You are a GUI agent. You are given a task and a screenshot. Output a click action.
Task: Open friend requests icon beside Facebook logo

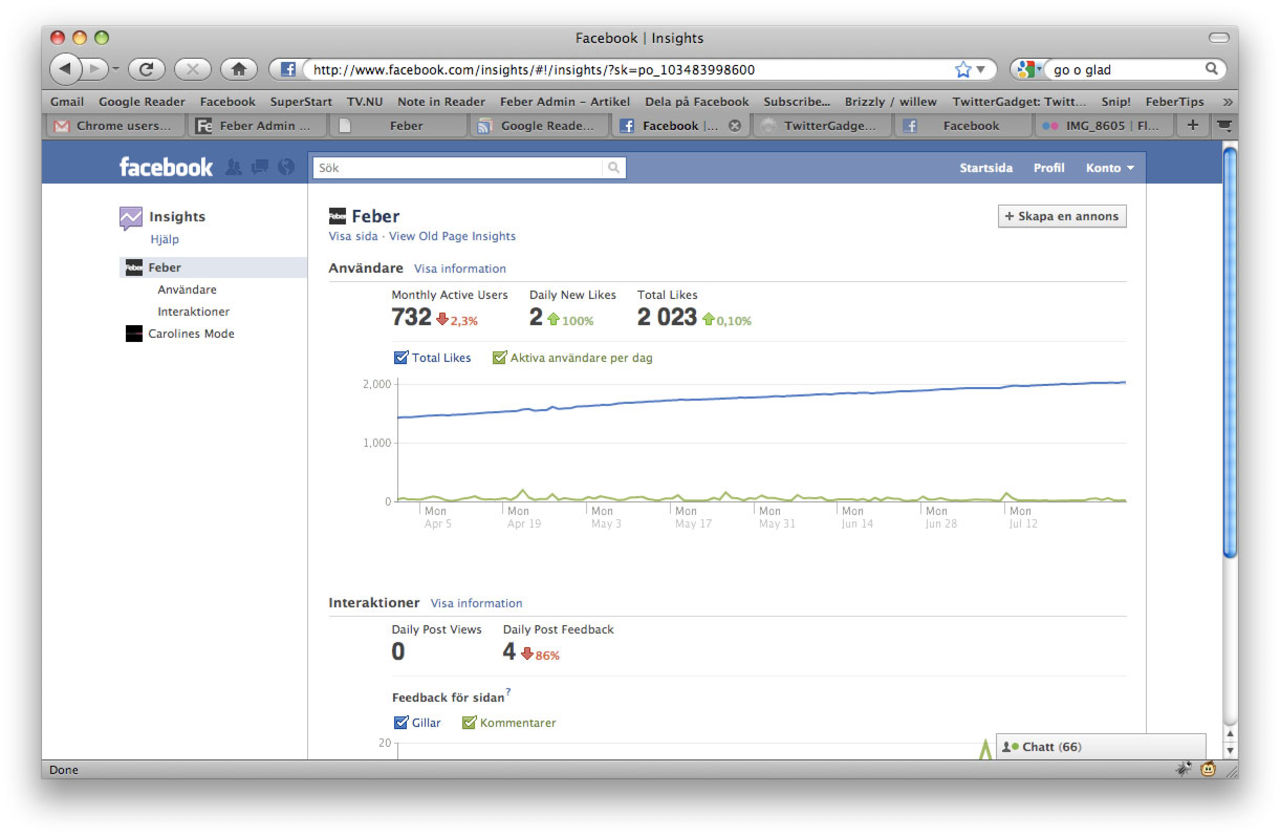point(235,167)
